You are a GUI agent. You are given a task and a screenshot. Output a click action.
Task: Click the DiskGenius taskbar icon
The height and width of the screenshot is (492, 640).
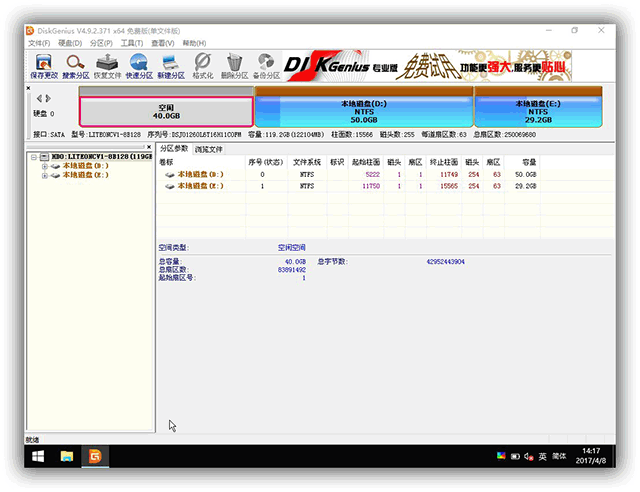pos(95,456)
